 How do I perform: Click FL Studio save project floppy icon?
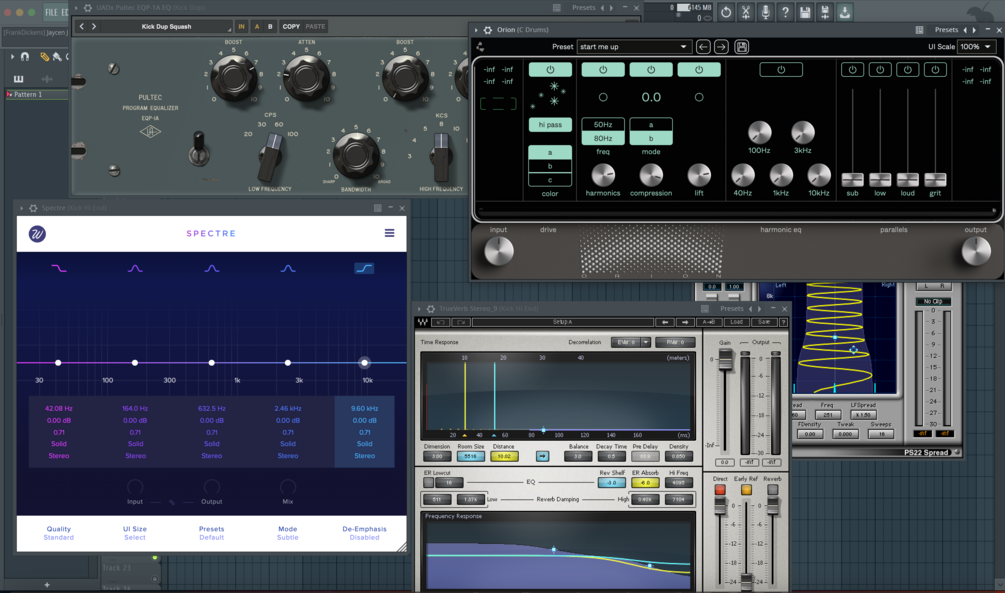tap(805, 12)
